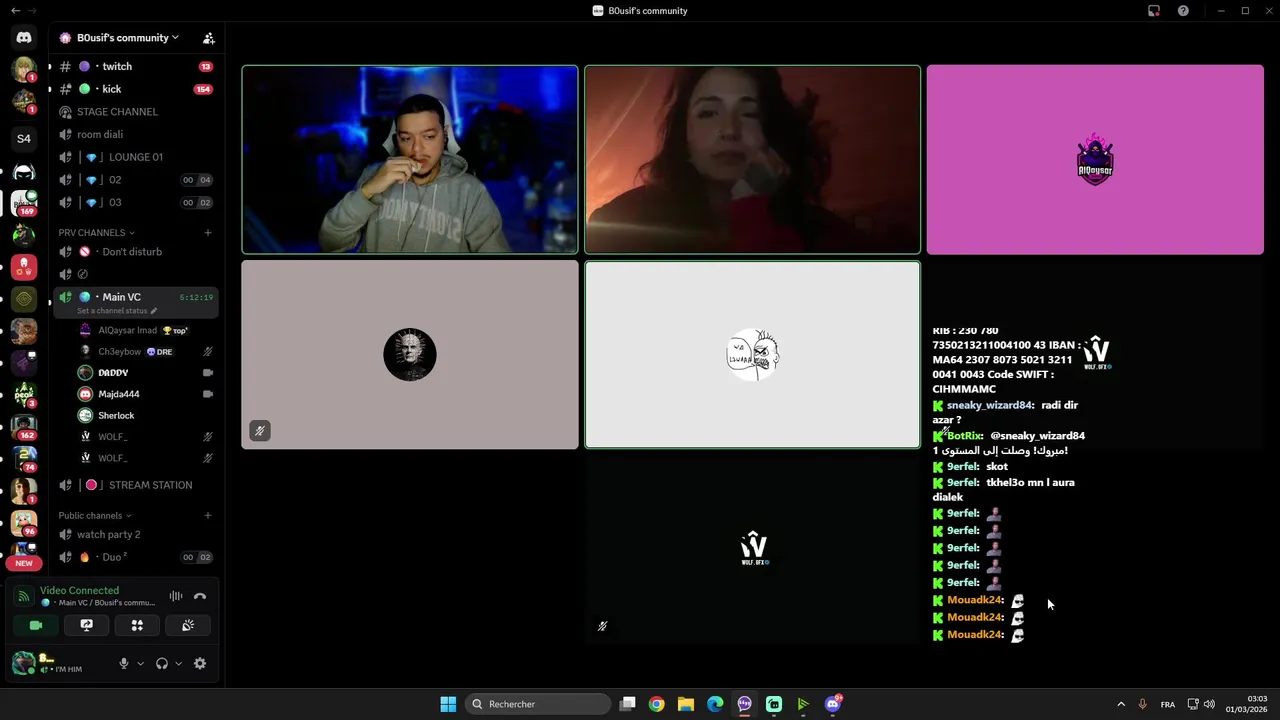
Task: Open the Discord inbox icon
Action: tap(1154, 11)
